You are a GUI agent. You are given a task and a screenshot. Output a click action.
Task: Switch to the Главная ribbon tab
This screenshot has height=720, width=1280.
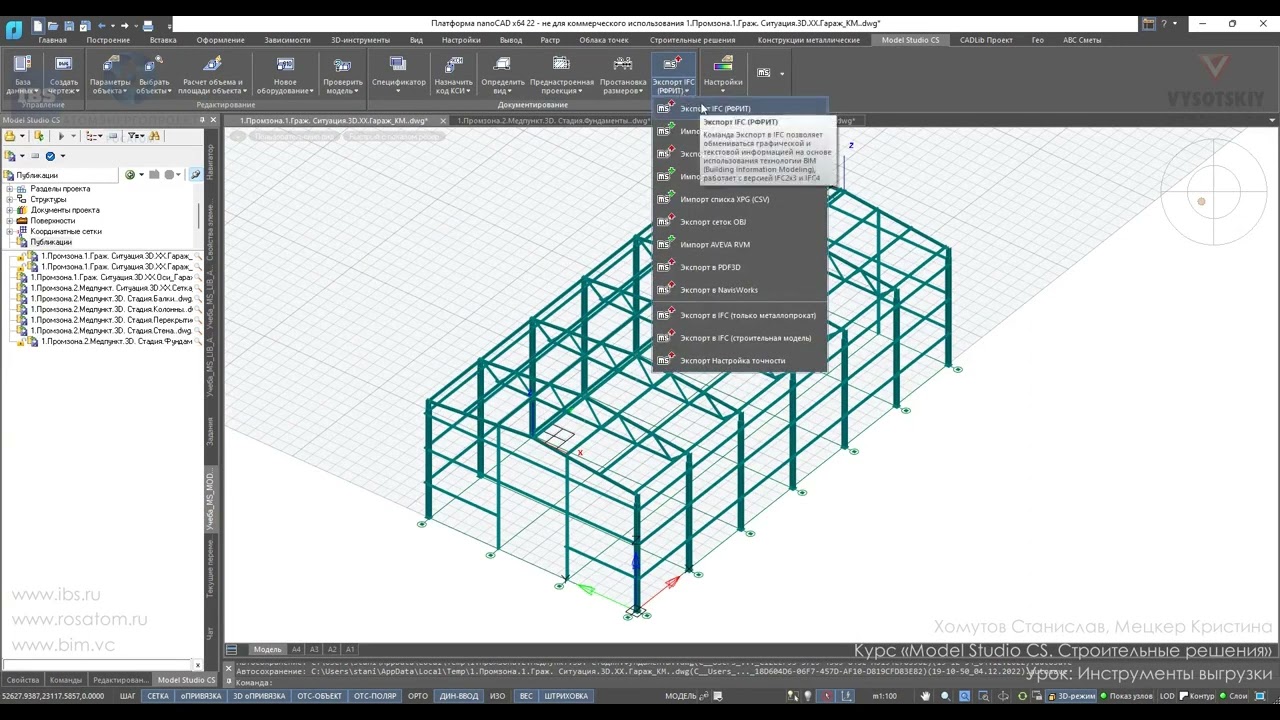click(x=52, y=40)
